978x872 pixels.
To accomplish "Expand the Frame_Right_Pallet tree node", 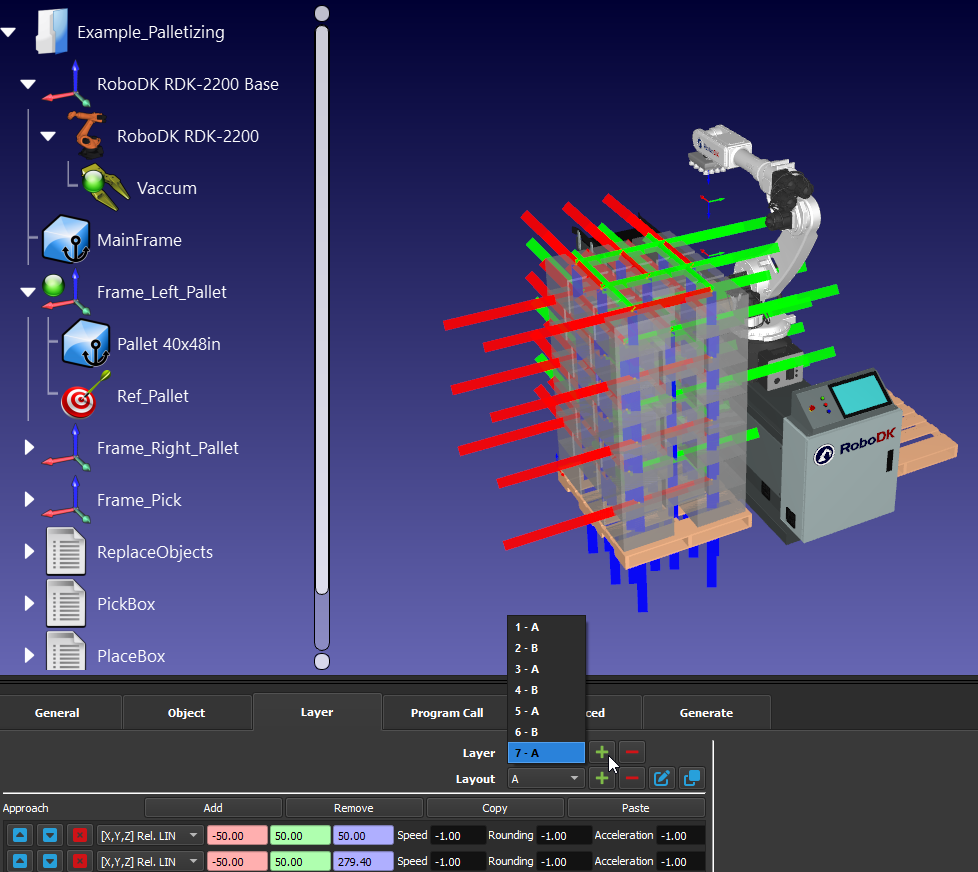I will (x=29, y=448).
